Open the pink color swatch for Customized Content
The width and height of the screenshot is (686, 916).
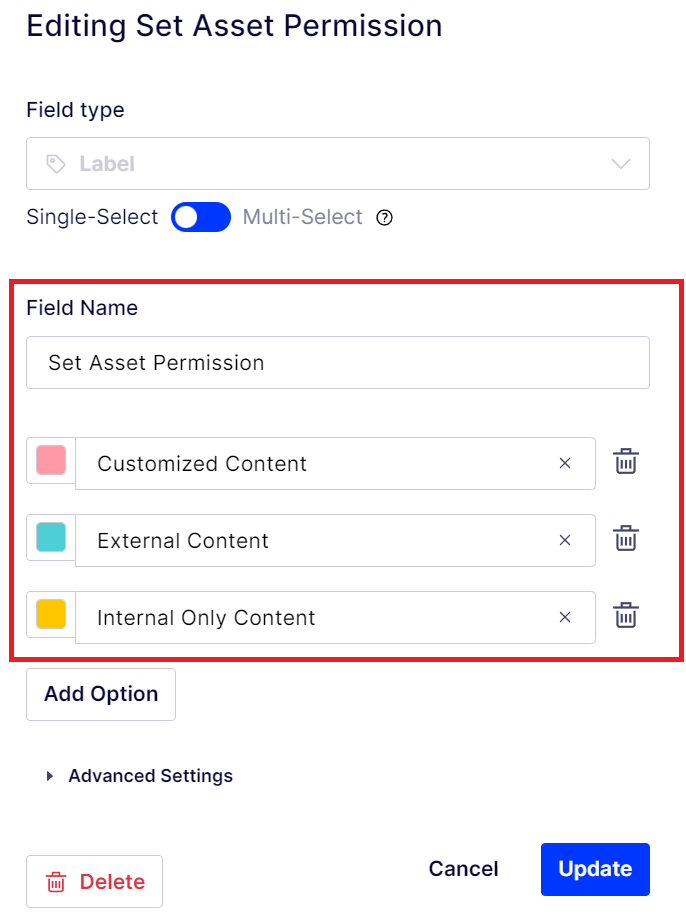tap(51, 460)
